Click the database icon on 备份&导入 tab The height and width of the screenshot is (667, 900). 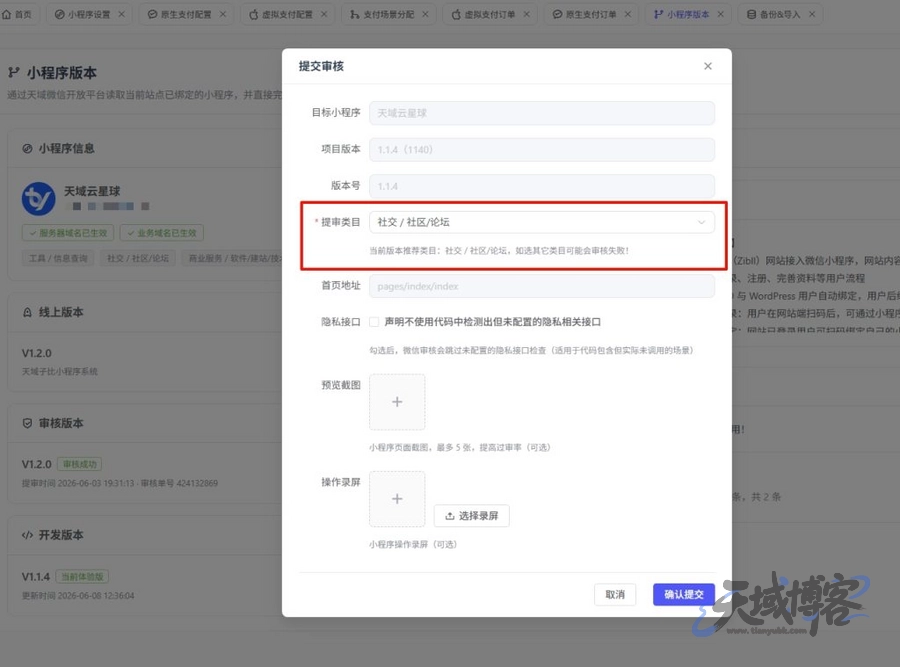[x=751, y=14]
